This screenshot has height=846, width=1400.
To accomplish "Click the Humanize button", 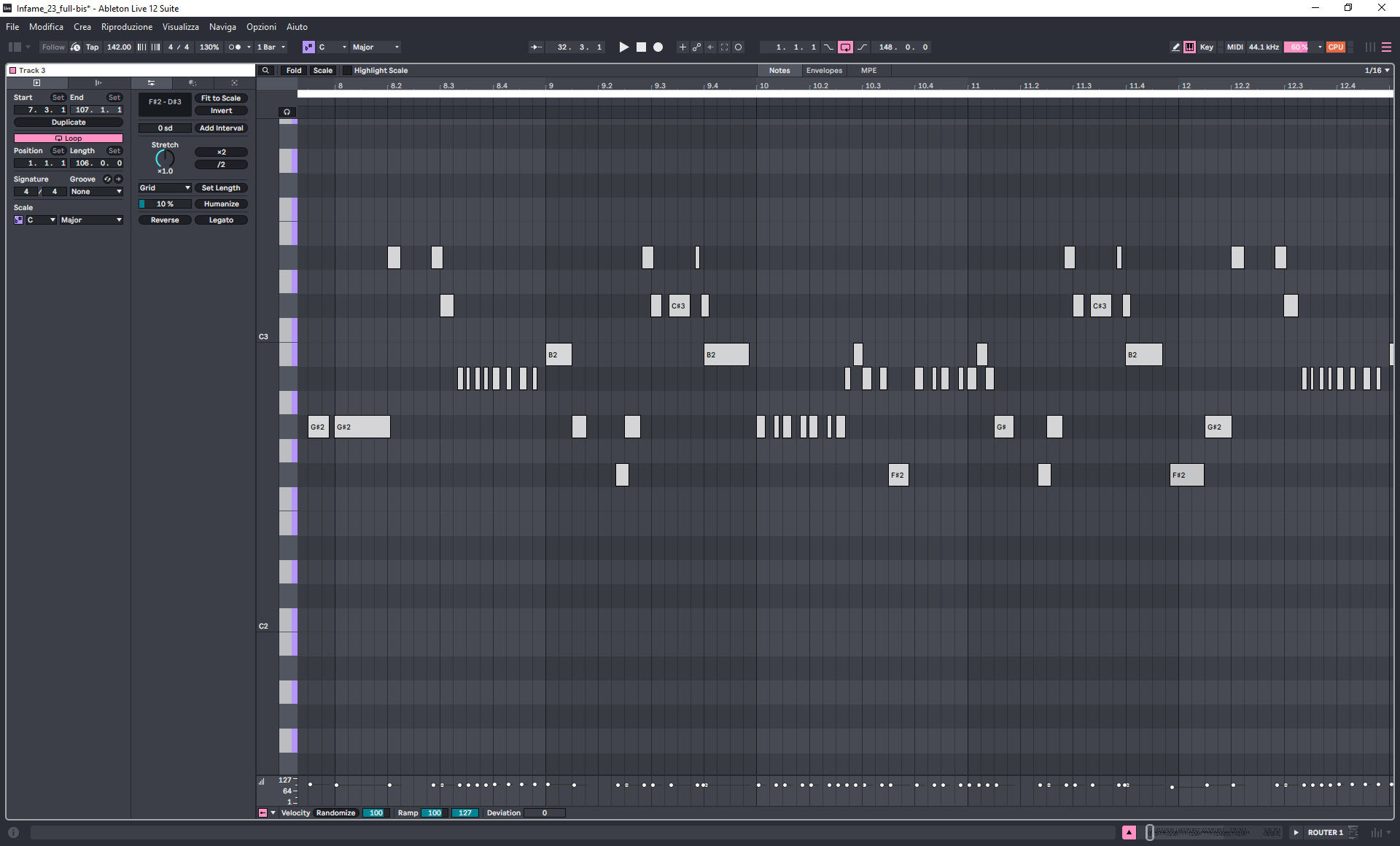I will [x=221, y=204].
